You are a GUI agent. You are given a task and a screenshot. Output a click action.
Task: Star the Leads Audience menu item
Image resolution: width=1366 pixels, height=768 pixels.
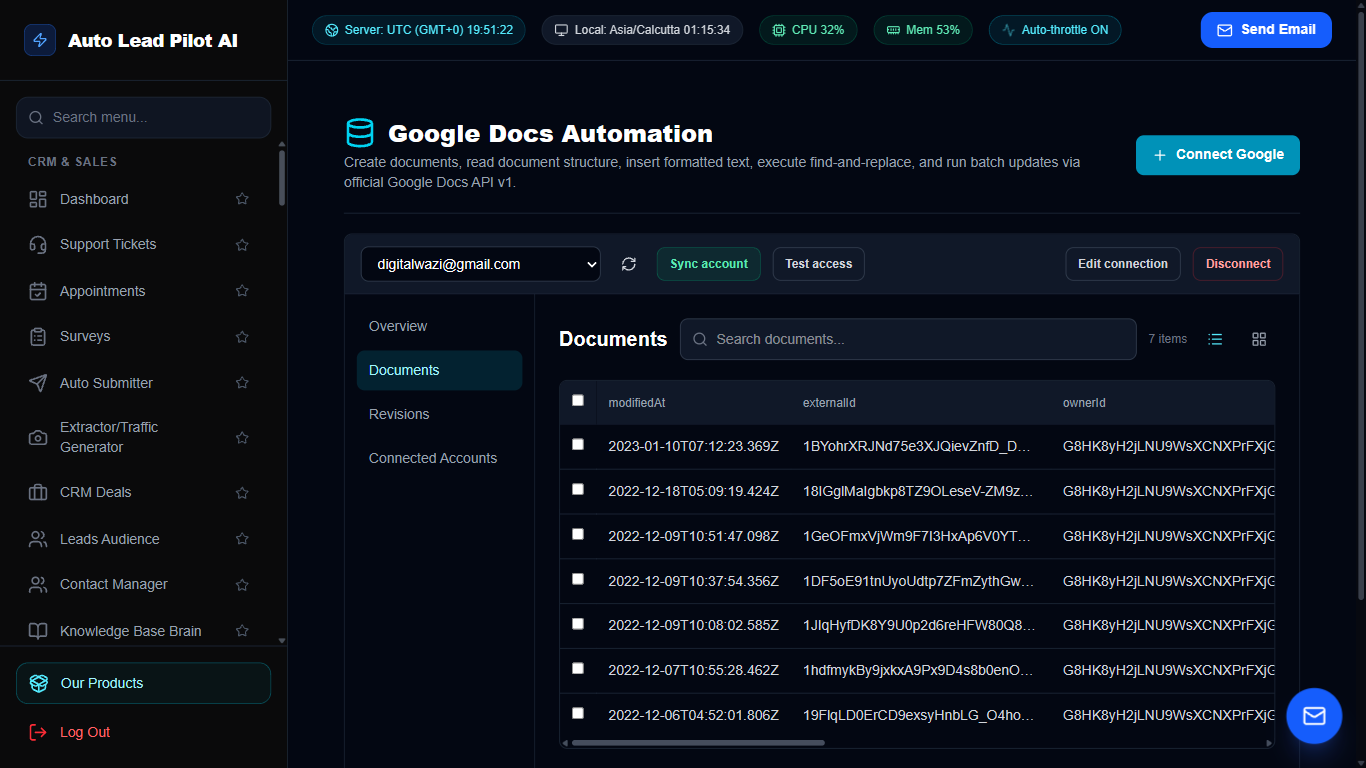[x=242, y=539]
